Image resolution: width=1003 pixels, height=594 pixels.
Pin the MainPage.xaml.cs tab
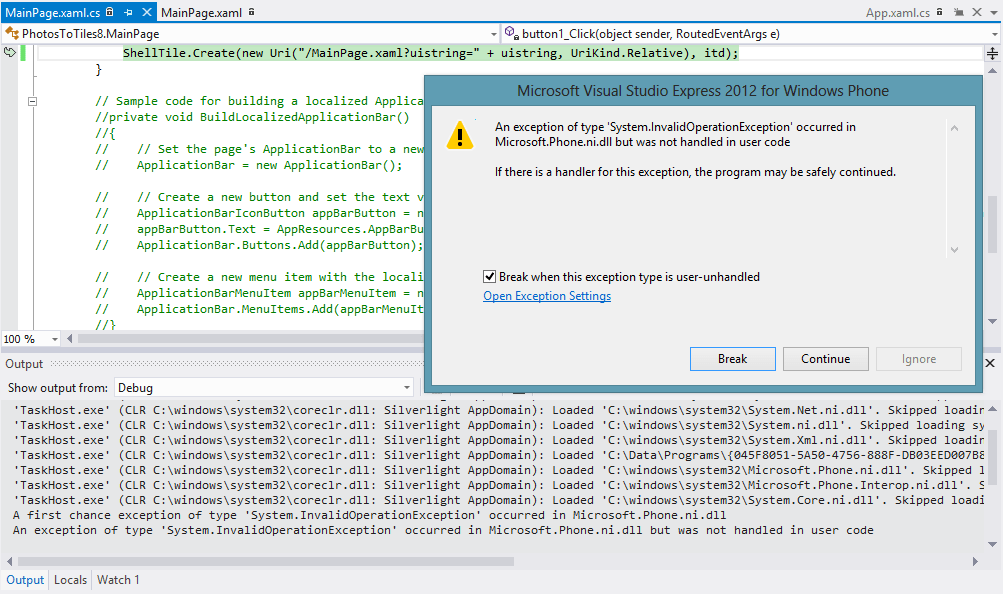pos(129,12)
